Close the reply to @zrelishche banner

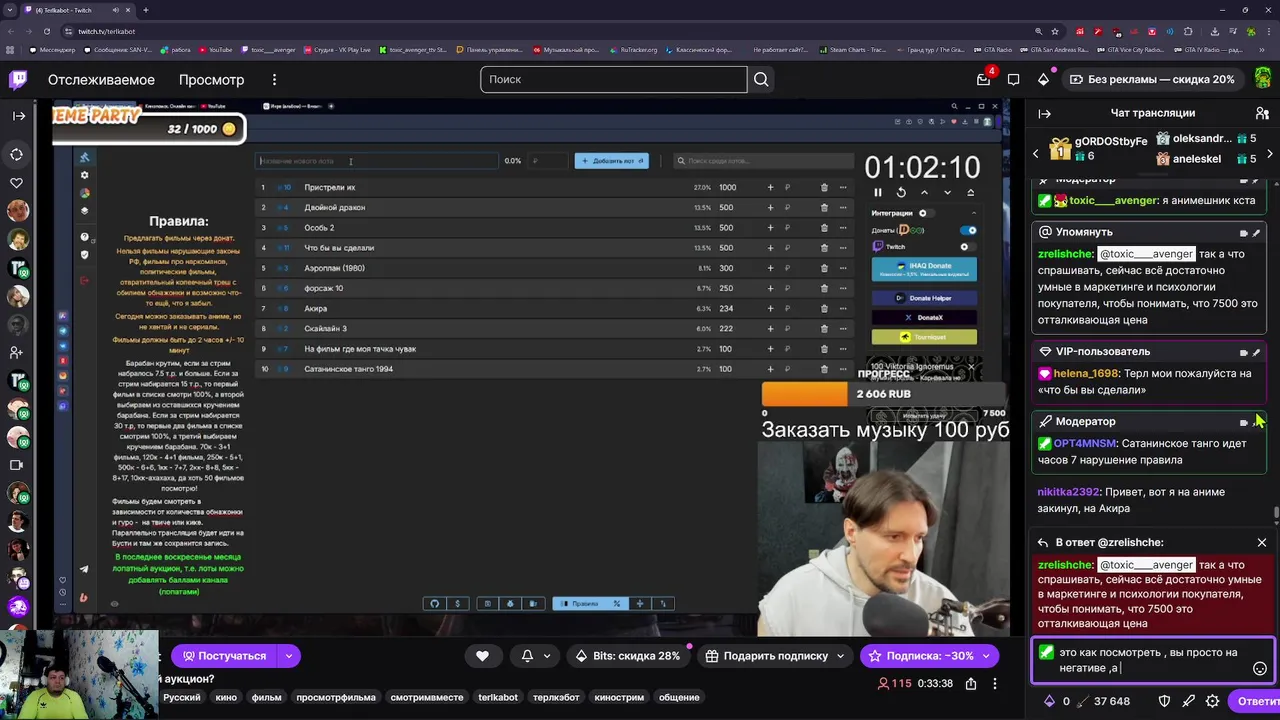1262,542
